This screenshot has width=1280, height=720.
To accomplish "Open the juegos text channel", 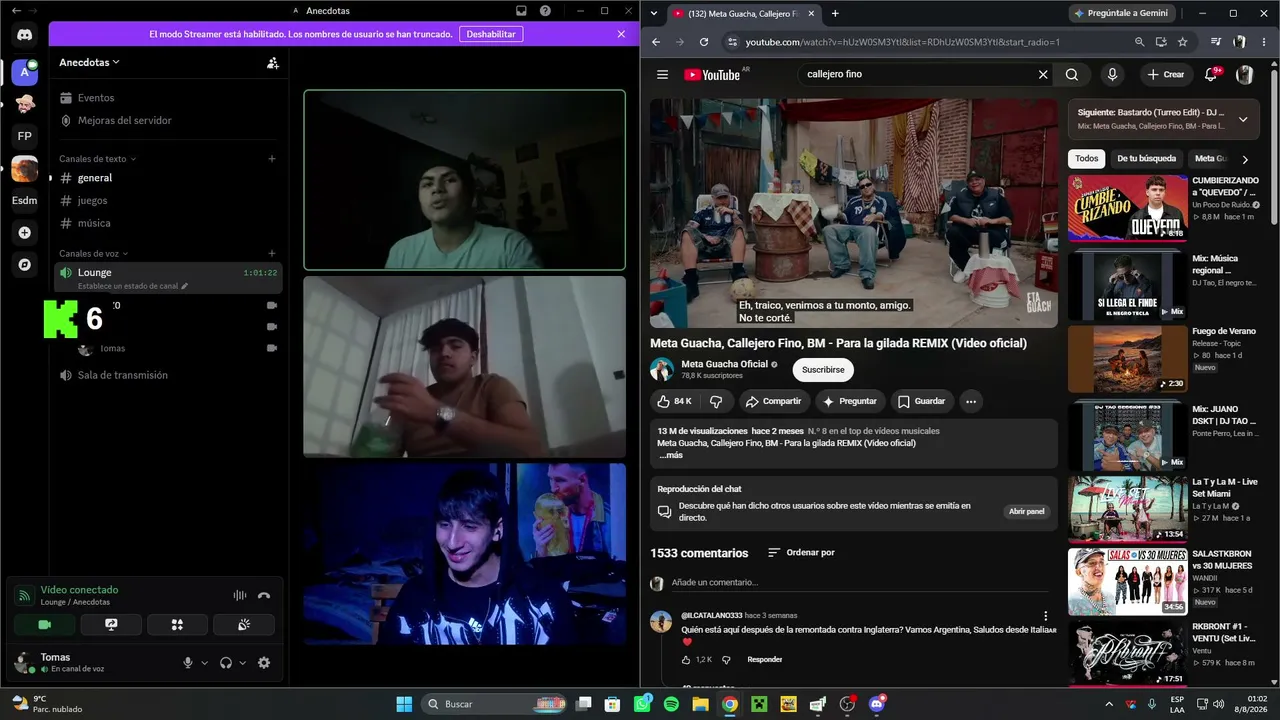I will tap(166, 200).
